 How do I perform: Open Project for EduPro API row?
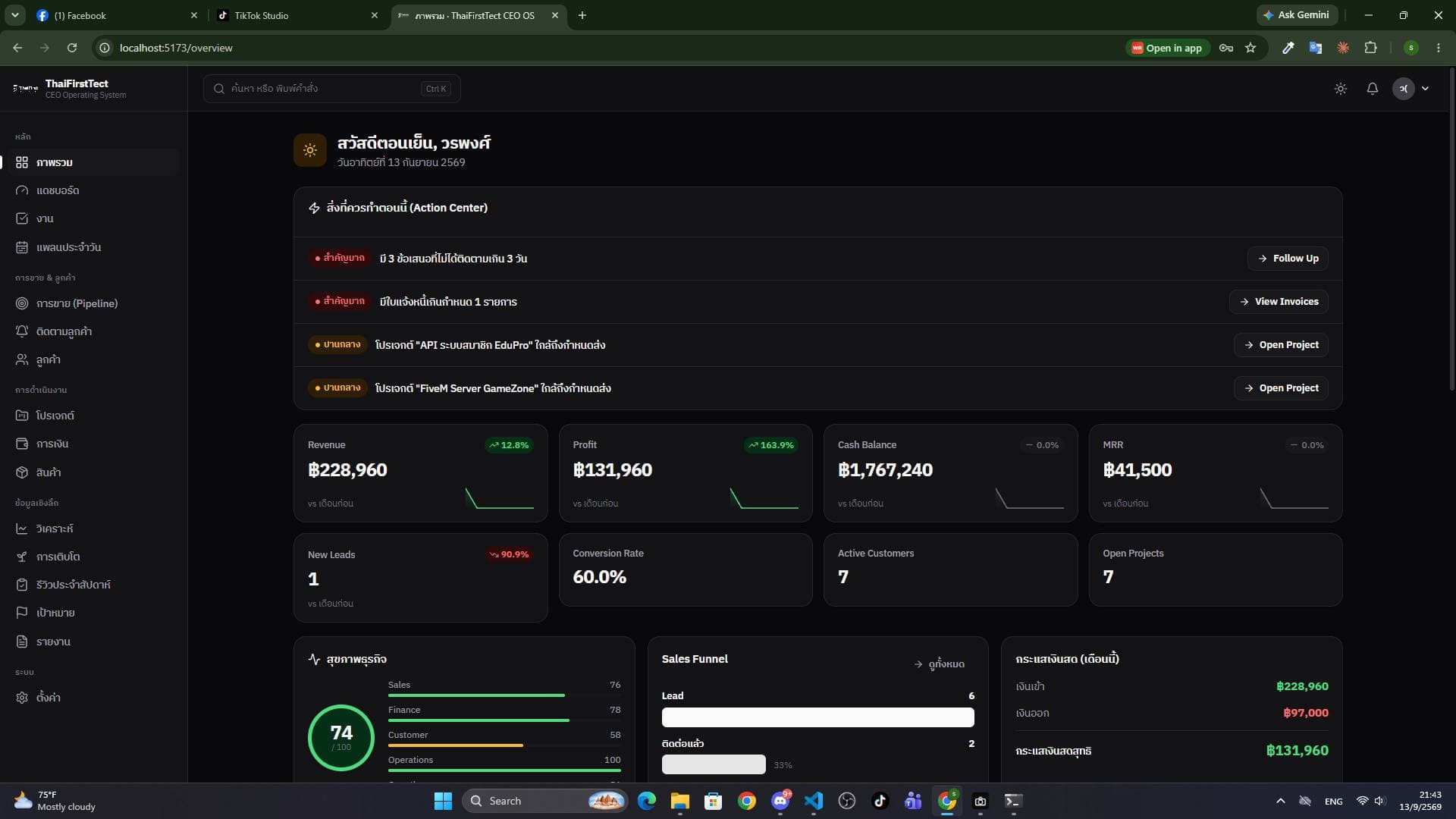click(1281, 345)
